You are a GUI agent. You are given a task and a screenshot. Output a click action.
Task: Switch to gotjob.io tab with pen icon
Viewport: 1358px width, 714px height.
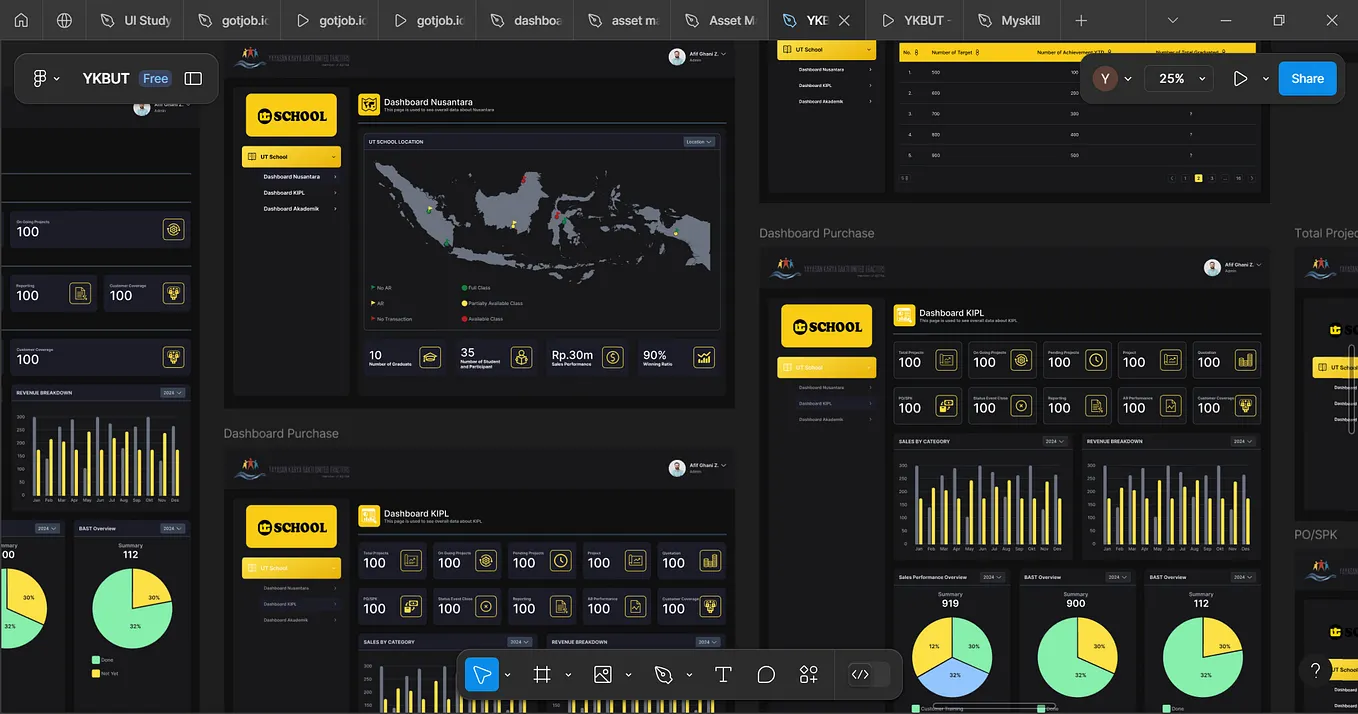pos(233,20)
